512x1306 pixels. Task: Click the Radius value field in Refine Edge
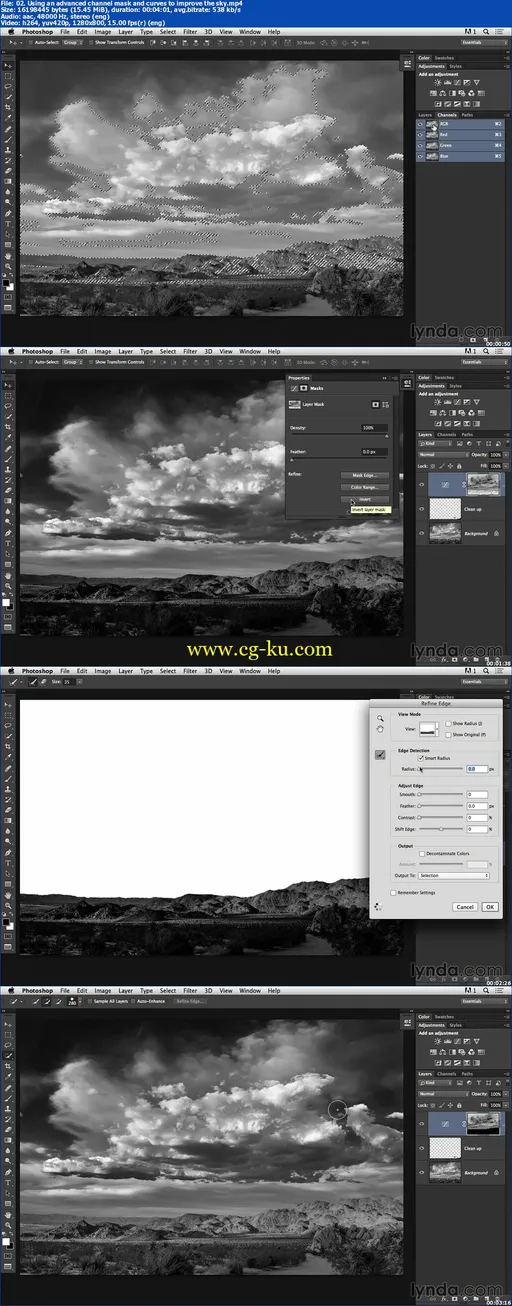tap(477, 769)
